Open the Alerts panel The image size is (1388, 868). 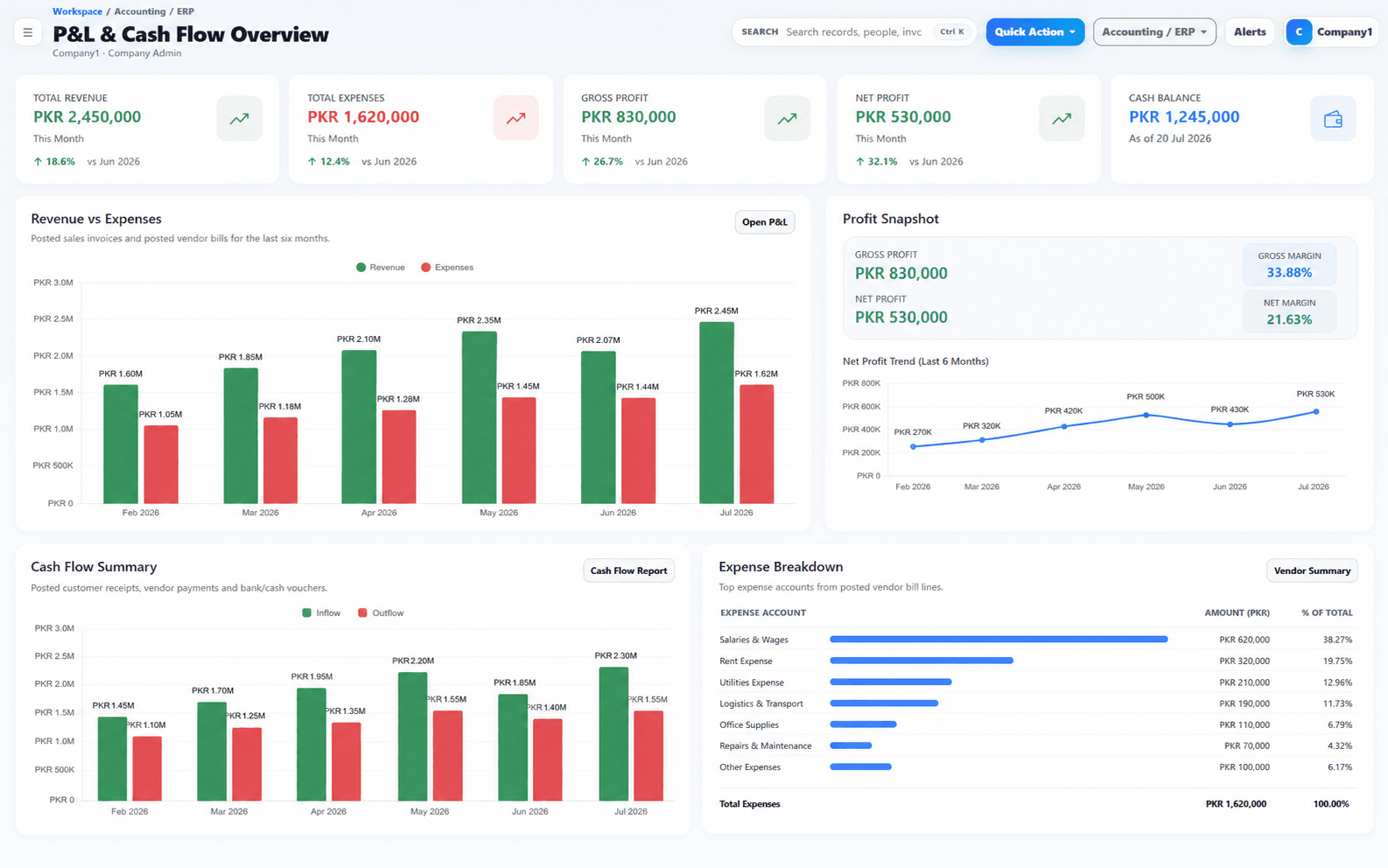(x=1250, y=31)
